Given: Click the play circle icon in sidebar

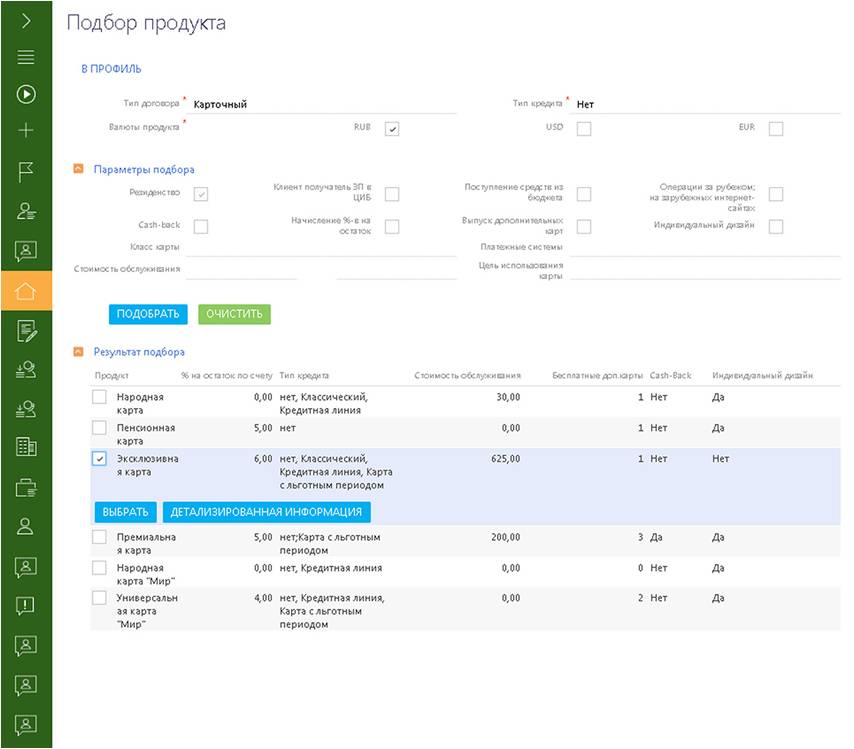Looking at the screenshot, I should [x=26, y=94].
